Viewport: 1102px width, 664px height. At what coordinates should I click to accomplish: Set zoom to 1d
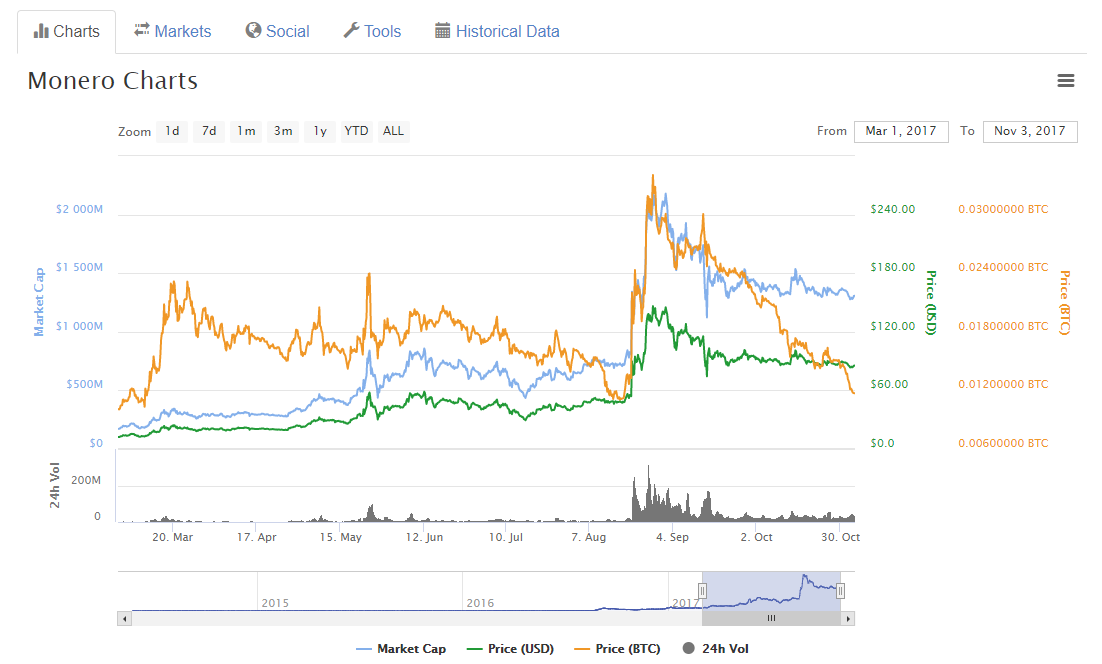(172, 131)
